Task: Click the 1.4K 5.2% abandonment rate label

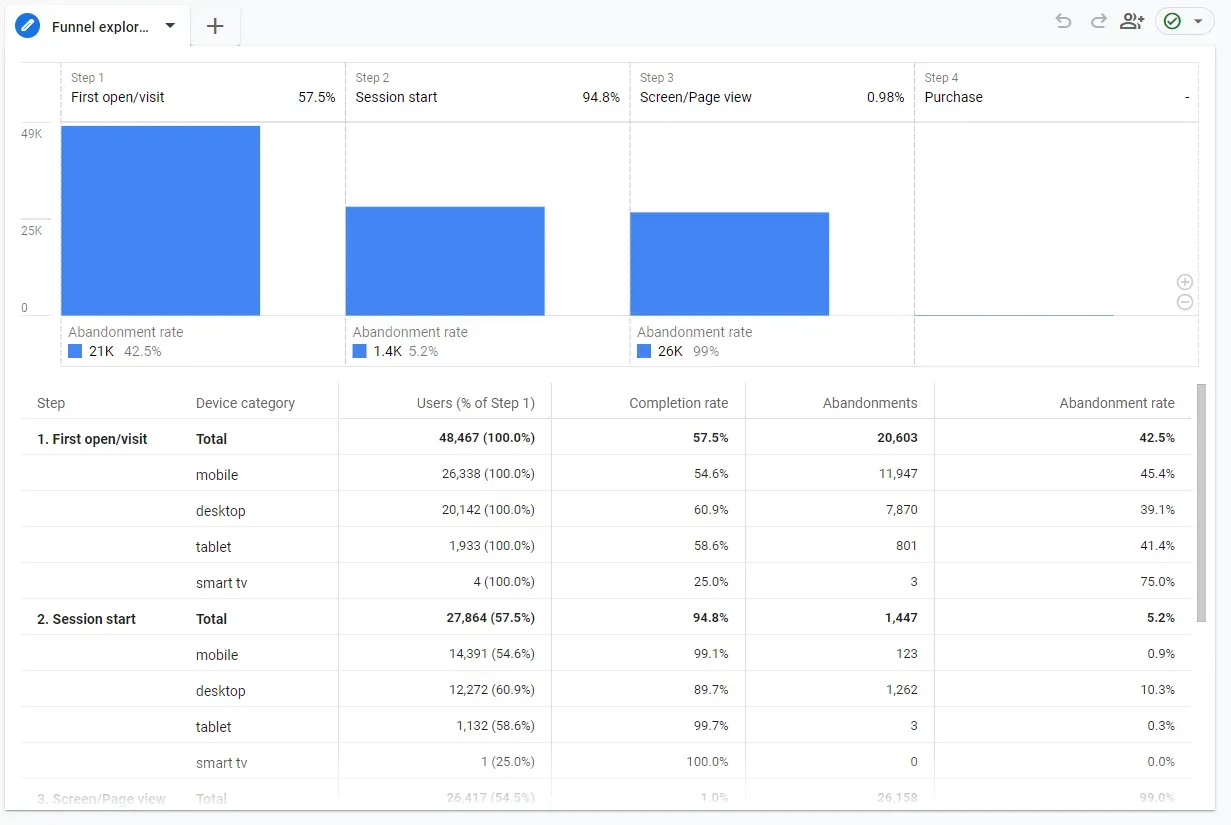Action: (405, 351)
